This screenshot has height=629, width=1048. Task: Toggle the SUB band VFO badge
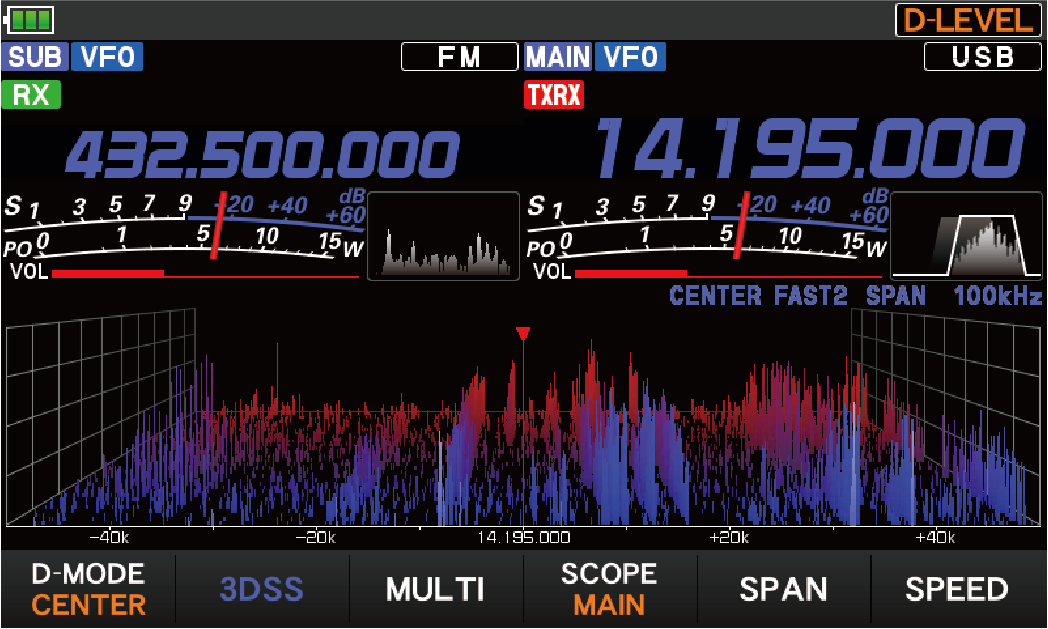[107, 57]
